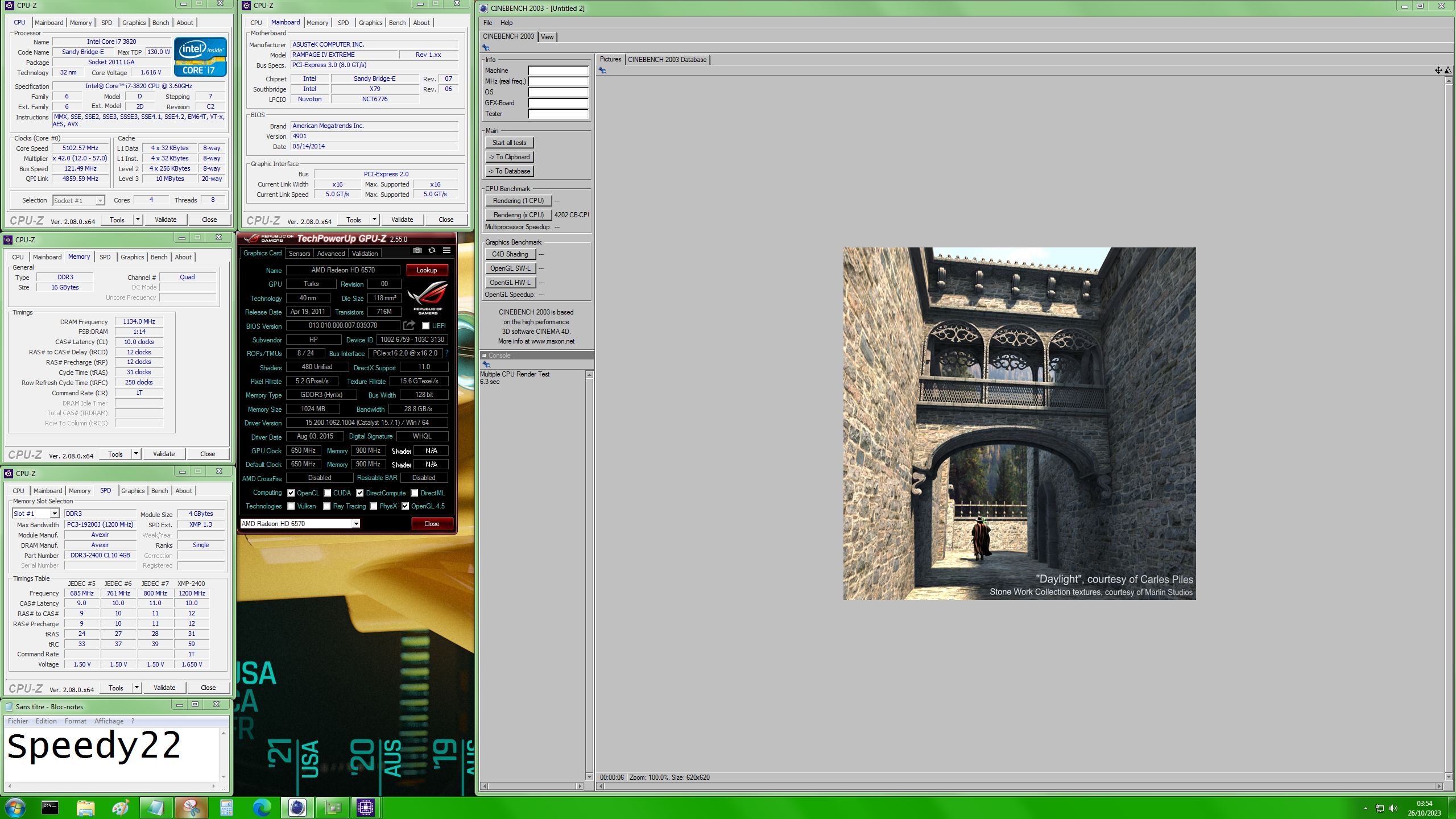Open the File menu in CINEBENCH
This screenshot has height=819, width=1456.
click(x=487, y=23)
